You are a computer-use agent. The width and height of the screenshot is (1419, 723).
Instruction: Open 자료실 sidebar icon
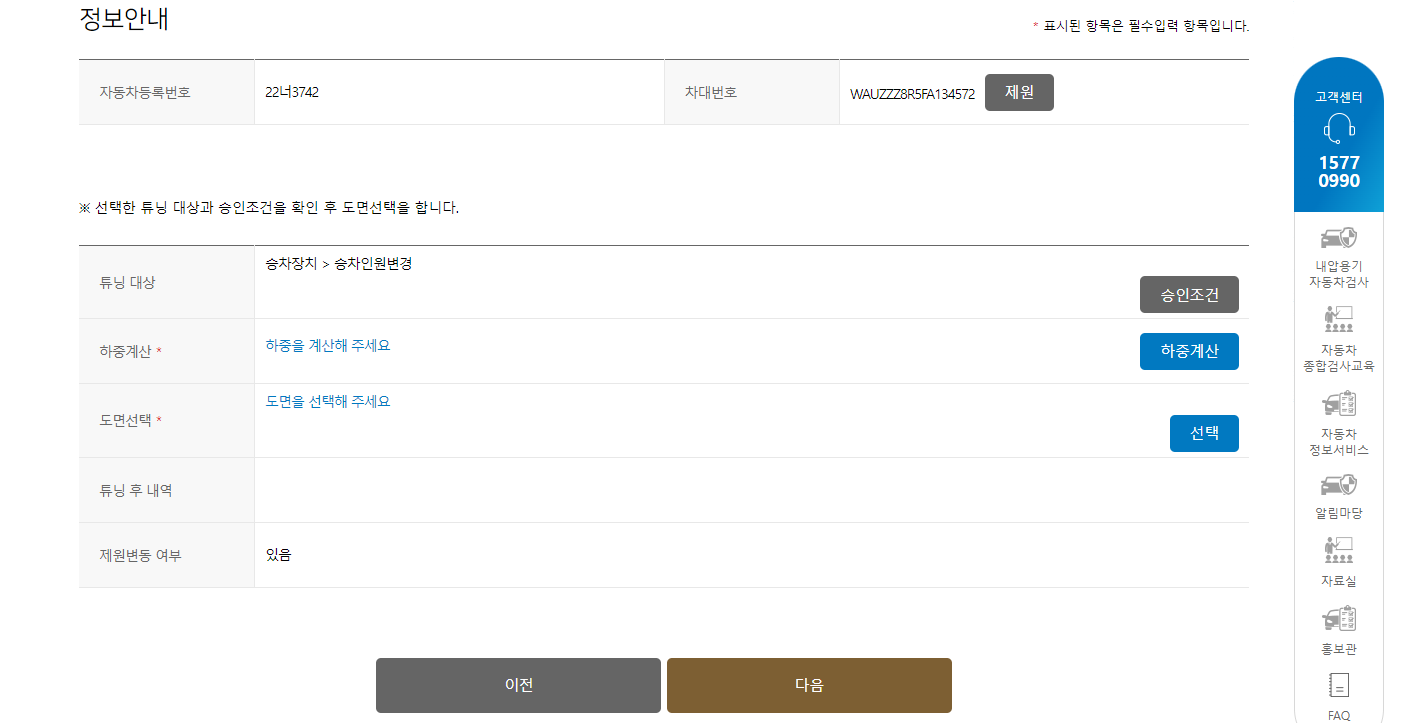tap(1338, 549)
